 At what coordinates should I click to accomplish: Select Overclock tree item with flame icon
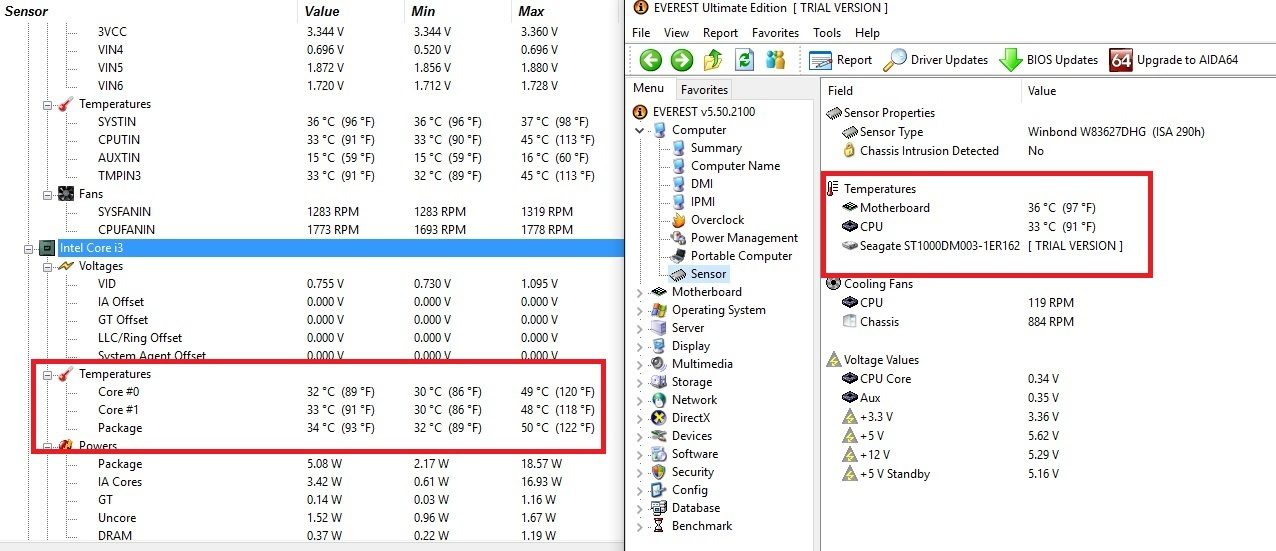click(x=708, y=220)
